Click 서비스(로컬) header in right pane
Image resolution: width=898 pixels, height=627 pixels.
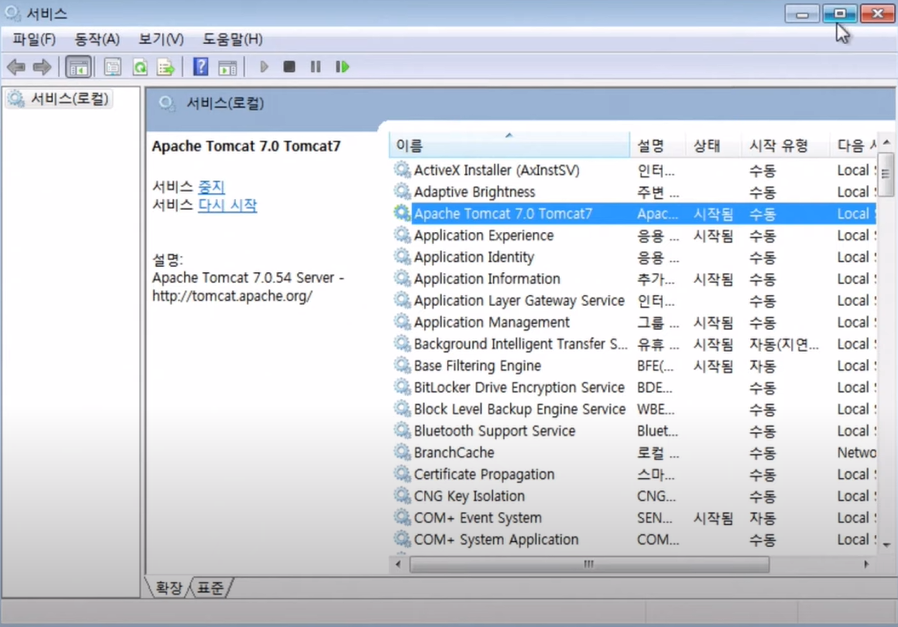[x=225, y=103]
